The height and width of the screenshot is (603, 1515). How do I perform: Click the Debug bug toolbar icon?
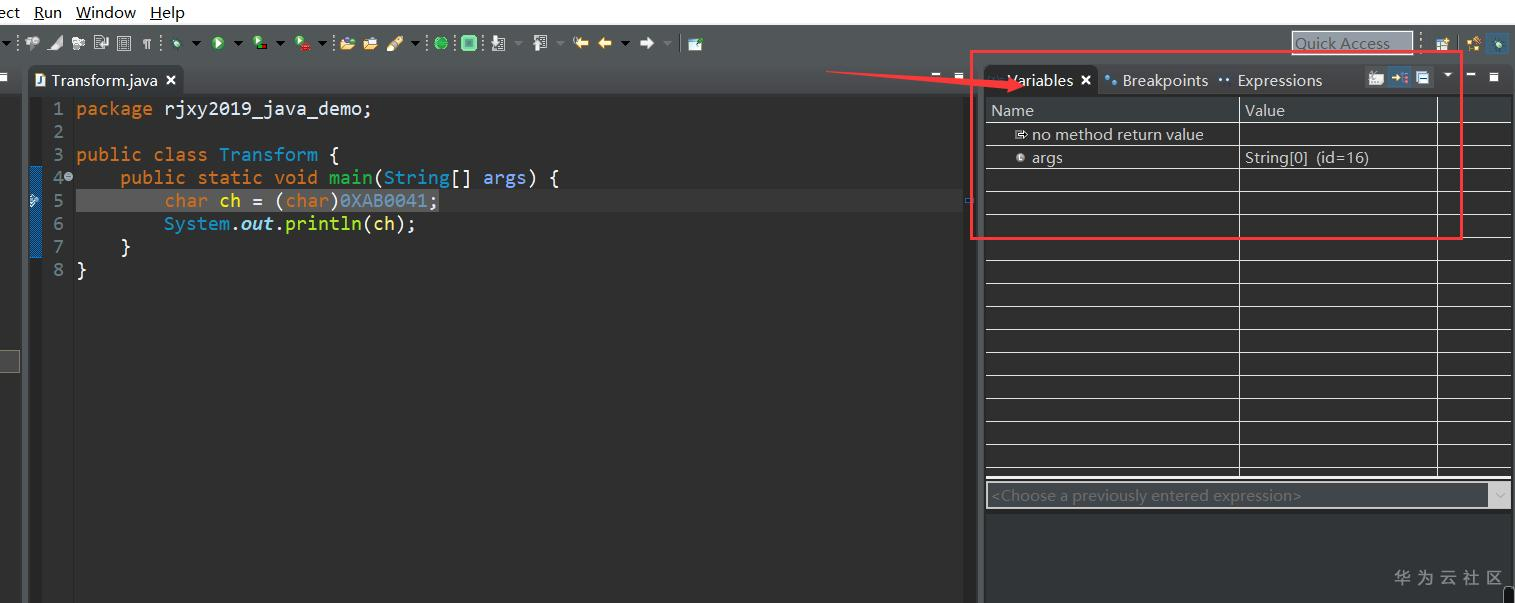pyautogui.click(x=175, y=43)
